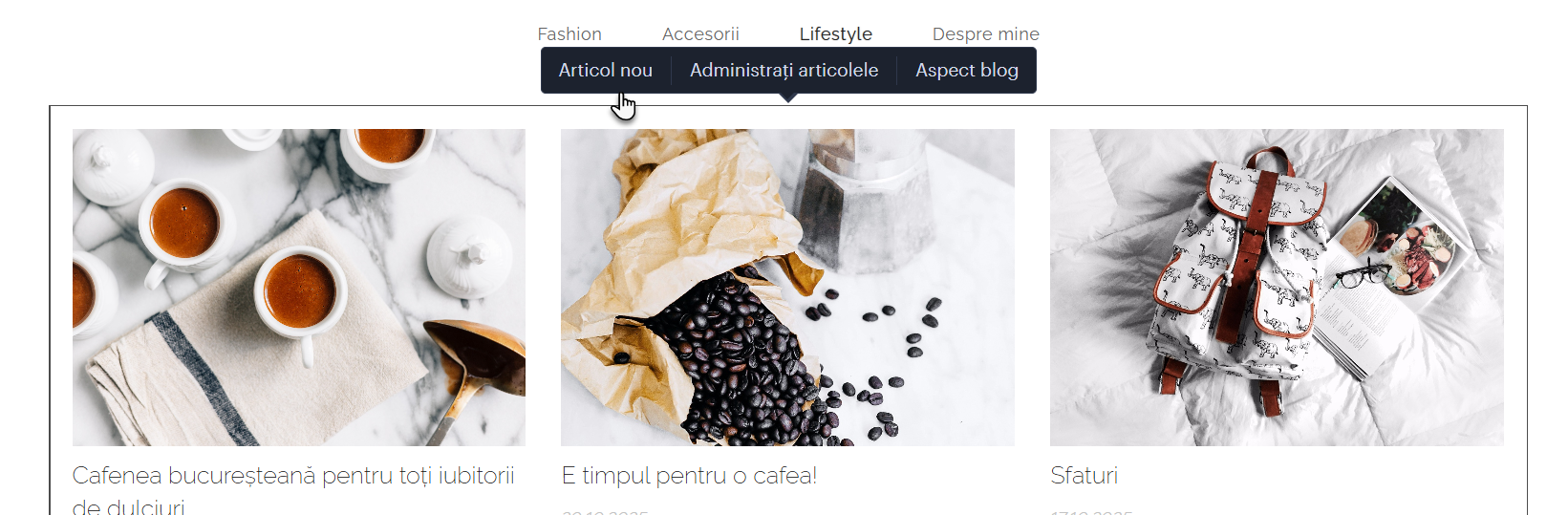The width and height of the screenshot is (1568, 515).
Task: Open the espresso cups article image
Action: tap(299, 288)
